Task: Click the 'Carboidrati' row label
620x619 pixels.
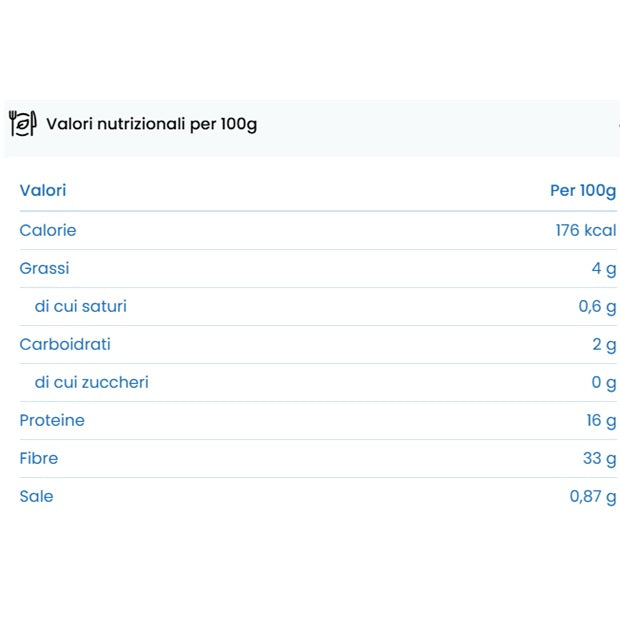Action: coord(65,344)
